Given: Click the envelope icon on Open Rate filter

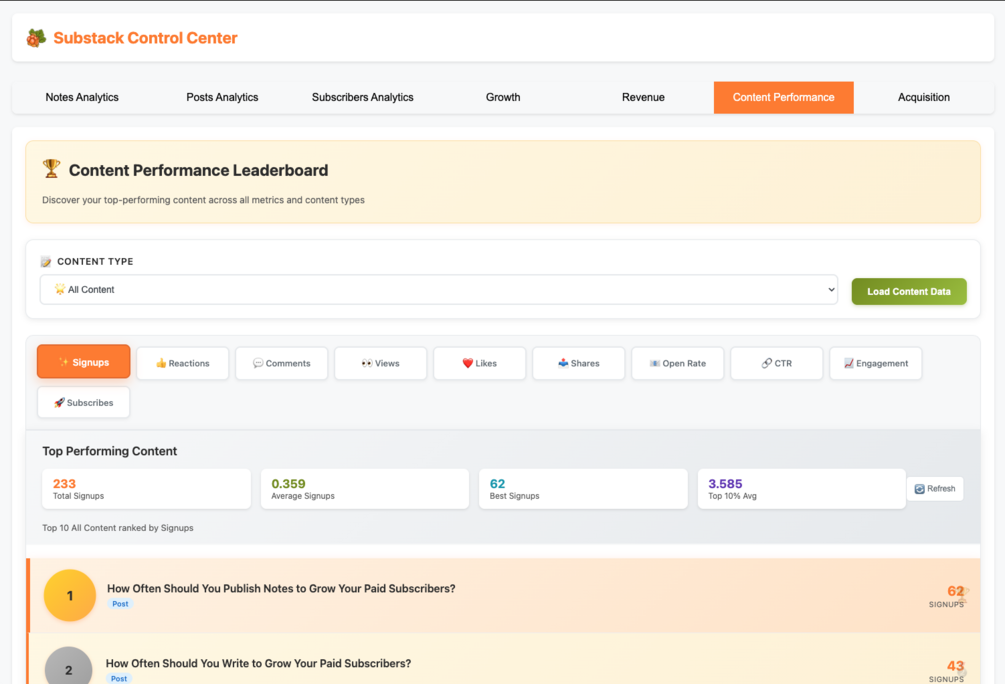Looking at the screenshot, I should 654,363.
